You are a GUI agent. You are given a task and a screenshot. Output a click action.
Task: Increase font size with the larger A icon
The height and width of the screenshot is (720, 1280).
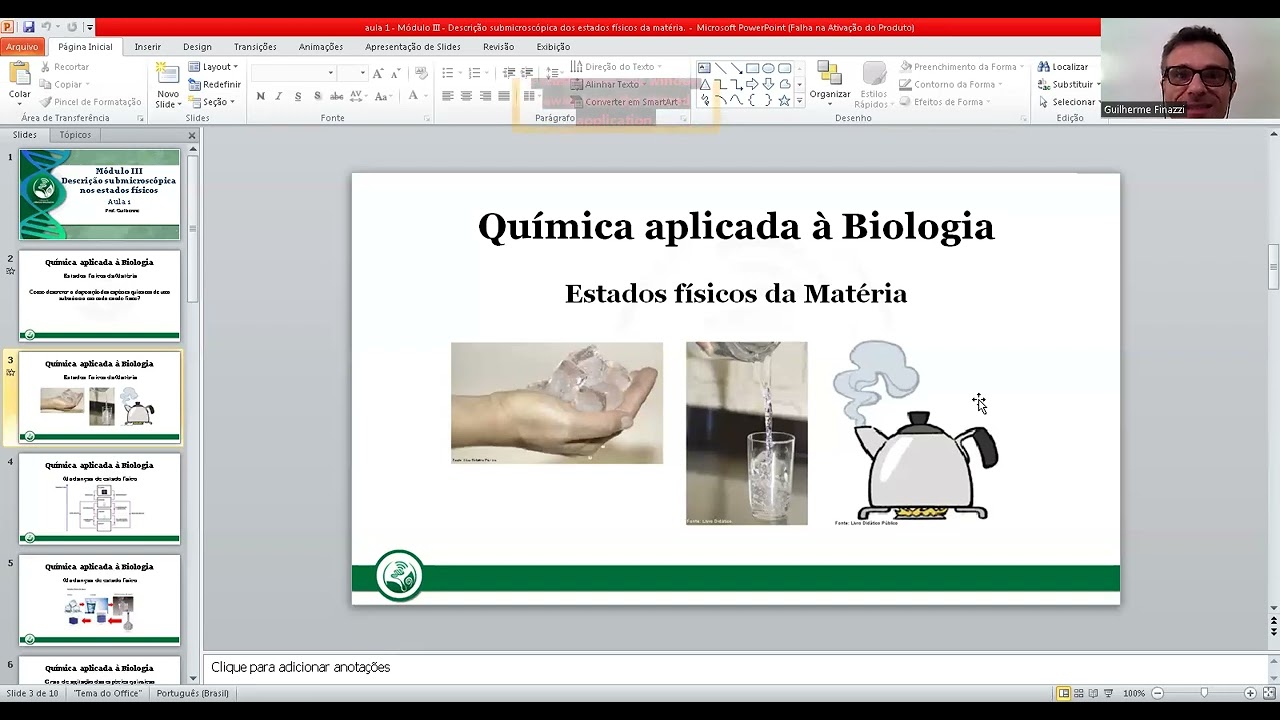377,73
